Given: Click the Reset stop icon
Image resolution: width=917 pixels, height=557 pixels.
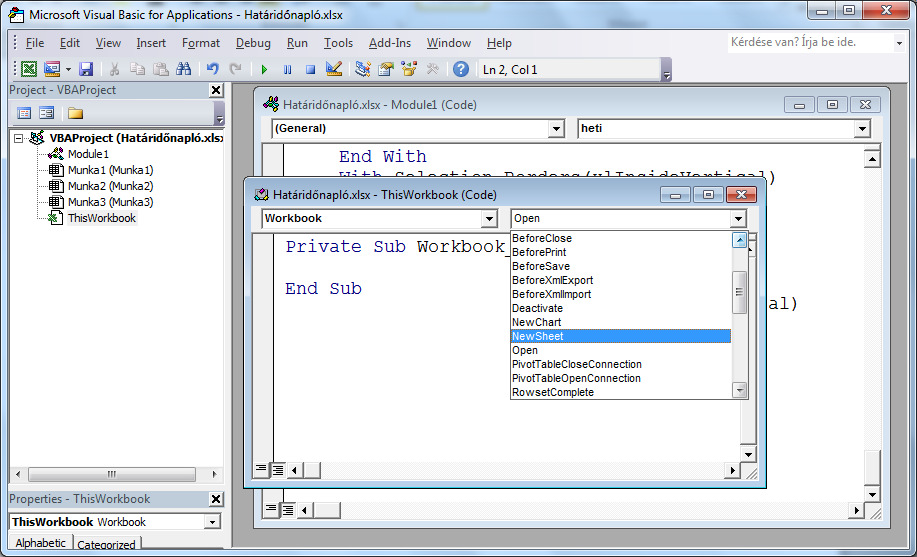Looking at the screenshot, I should 311,70.
